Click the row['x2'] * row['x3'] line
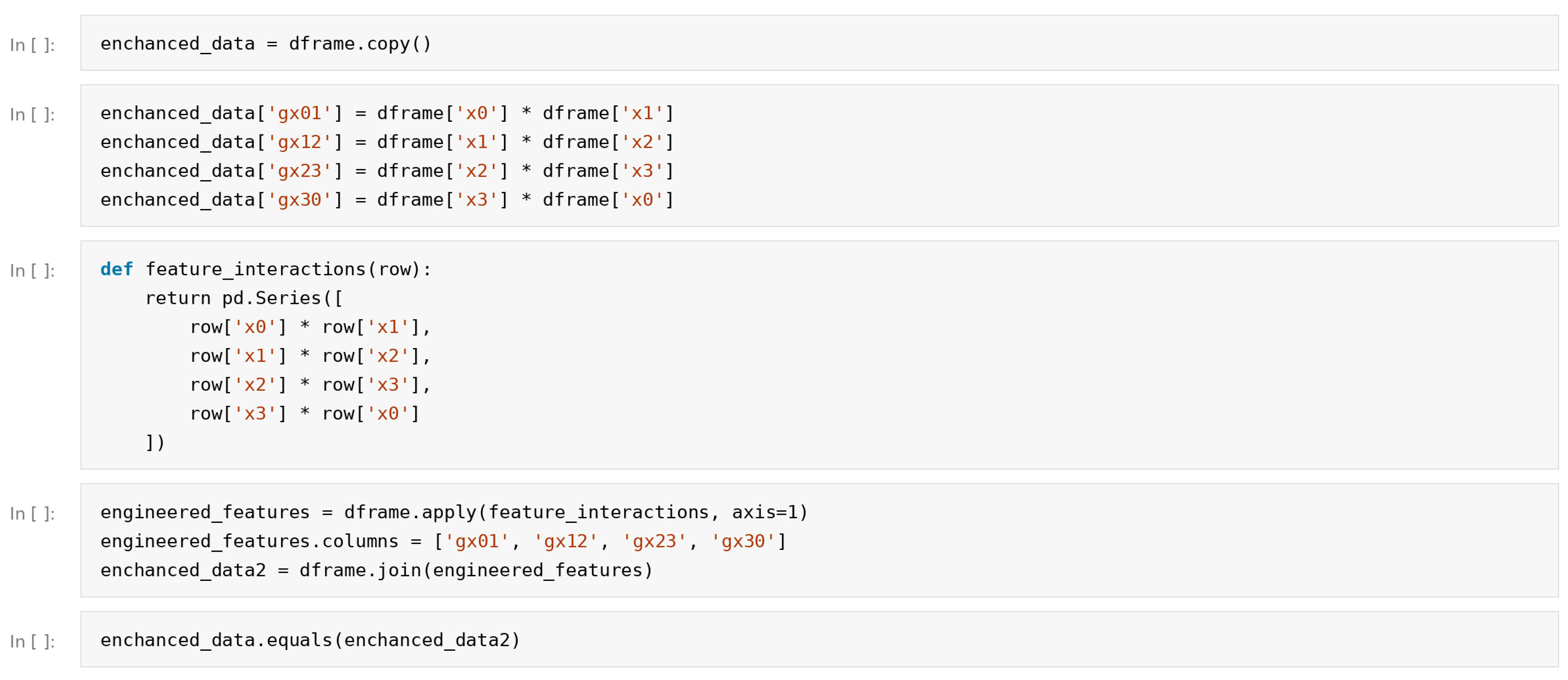Screen dimensions: 1568x680 [311, 385]
